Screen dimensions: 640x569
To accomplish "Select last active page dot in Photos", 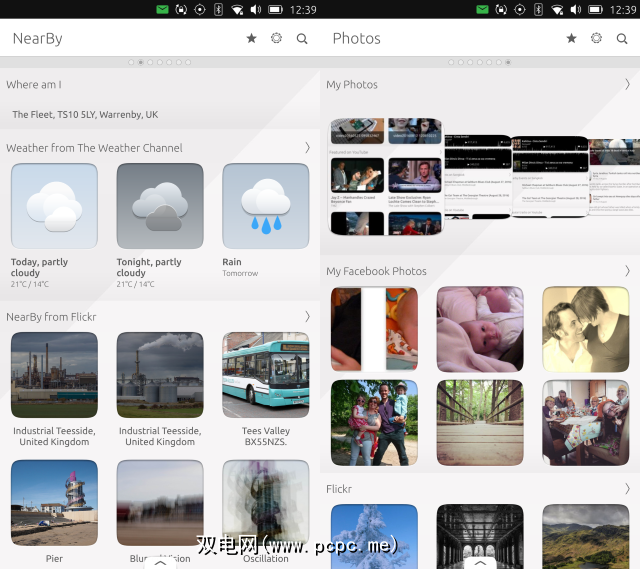I will click(x=508, y=62).
